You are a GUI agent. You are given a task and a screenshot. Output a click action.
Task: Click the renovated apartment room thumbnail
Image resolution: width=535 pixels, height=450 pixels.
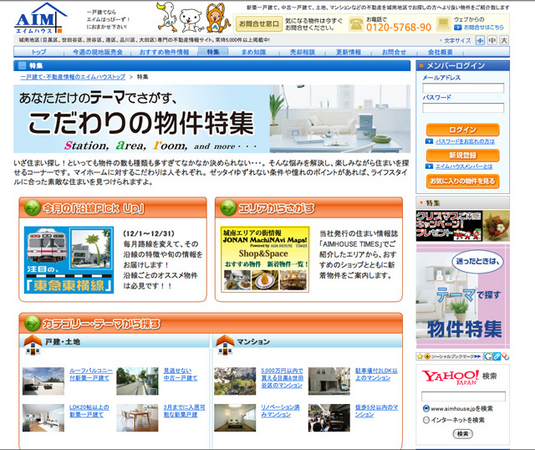point(235,418)
